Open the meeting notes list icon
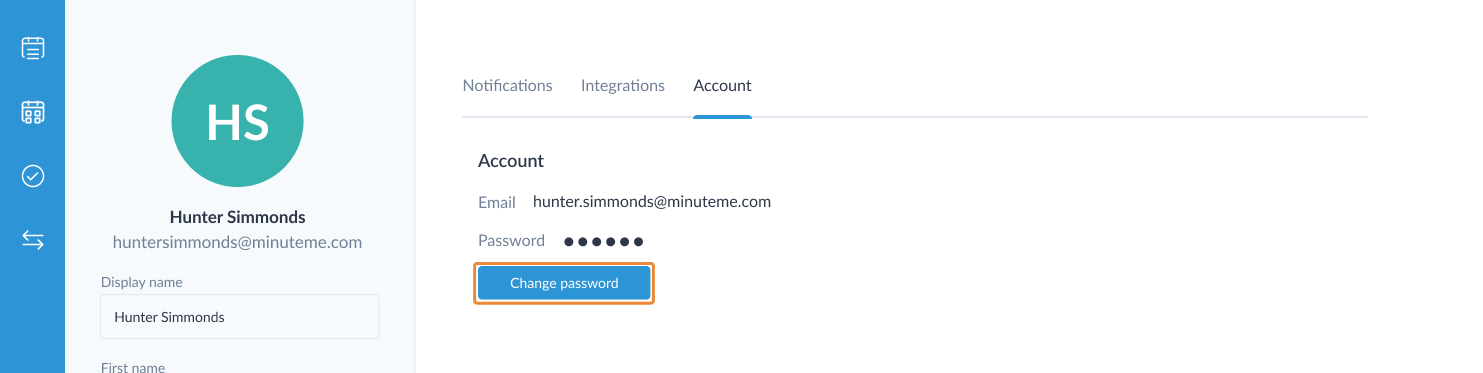Image resolution: width=1483 pixels, height=373 pixels. coord(33,48)
